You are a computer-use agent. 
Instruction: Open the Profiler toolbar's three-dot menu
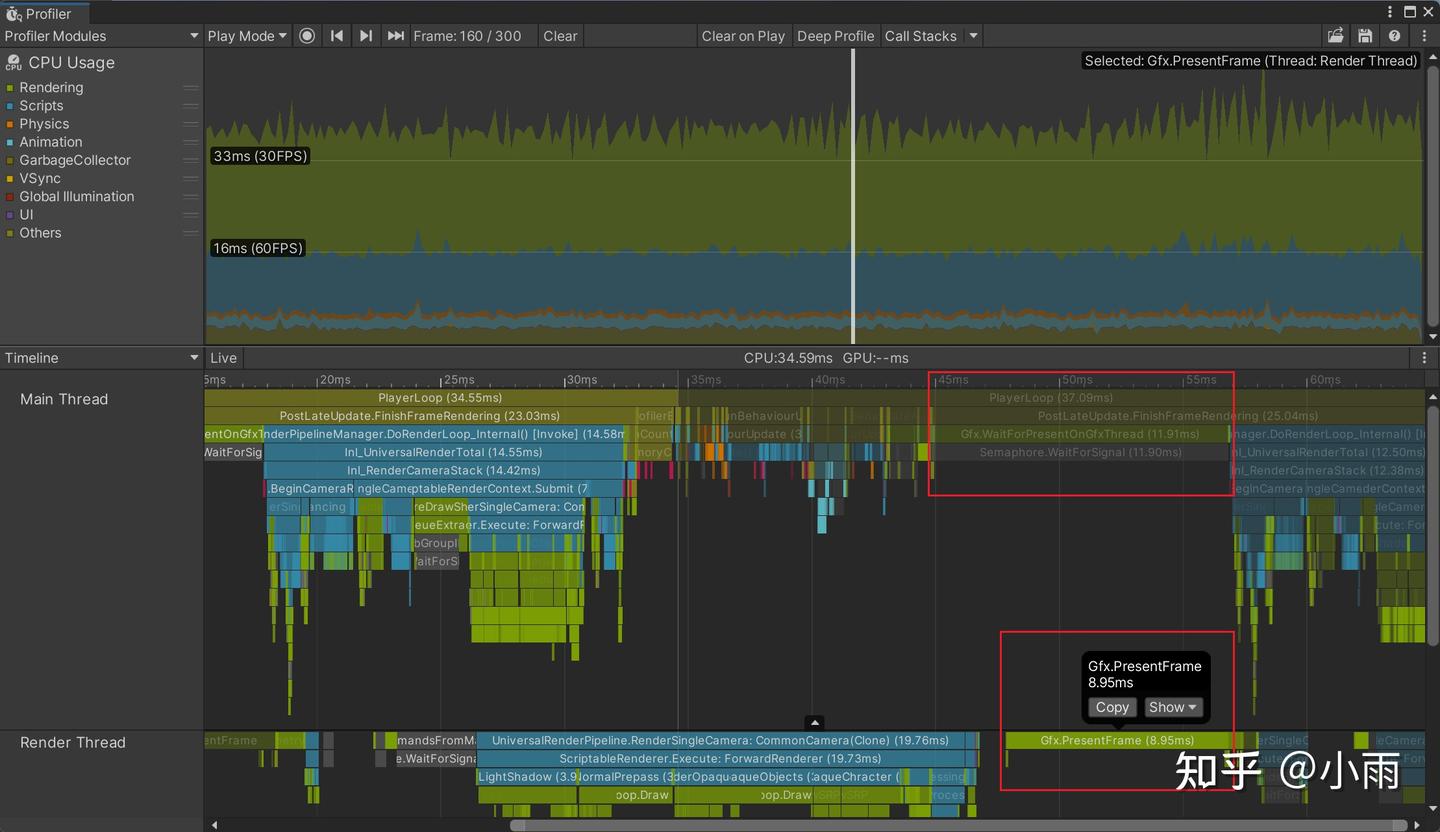click(x=1424, y=36)
